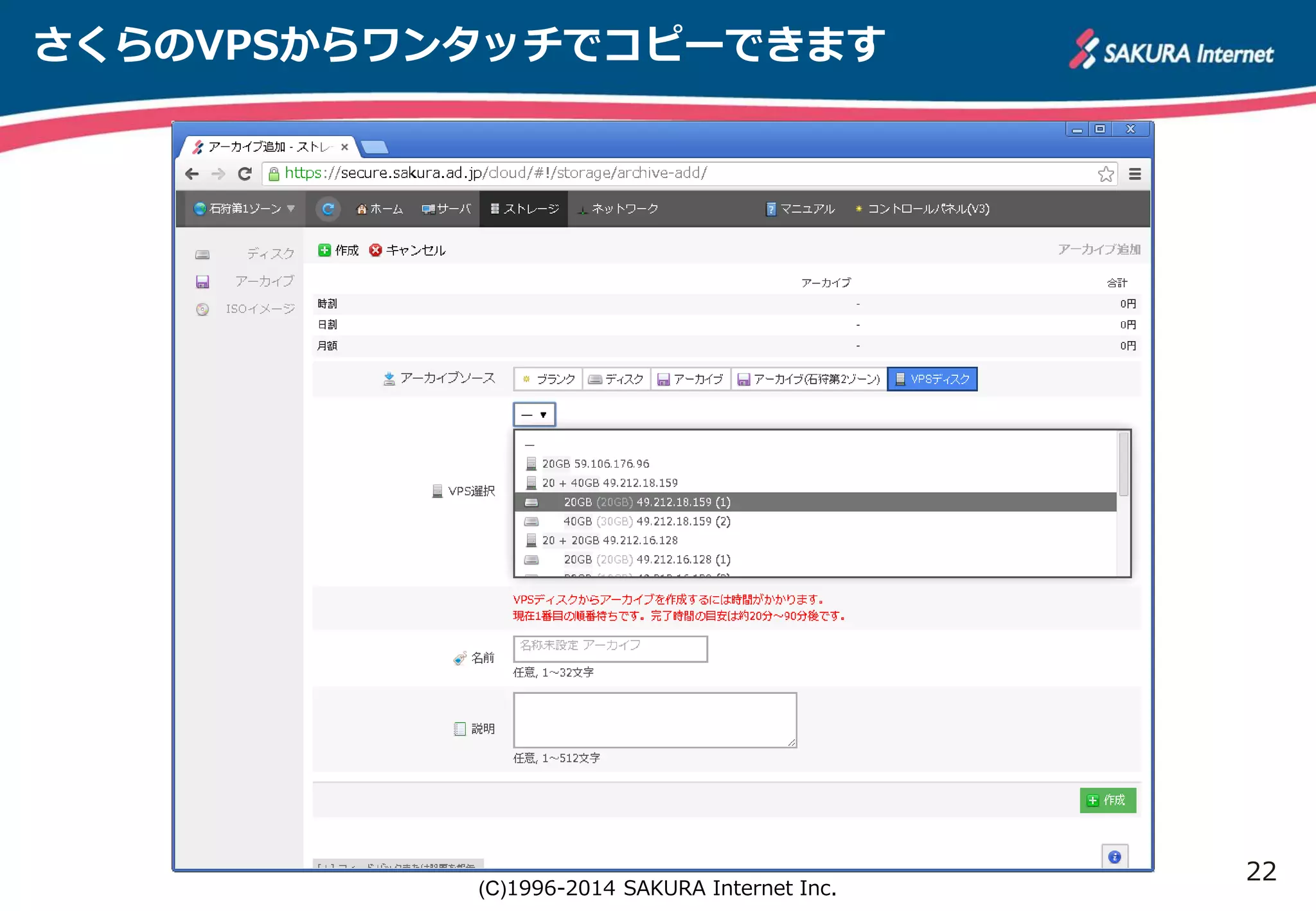Click the blue info icon at the bottom right

[1115, 856]
